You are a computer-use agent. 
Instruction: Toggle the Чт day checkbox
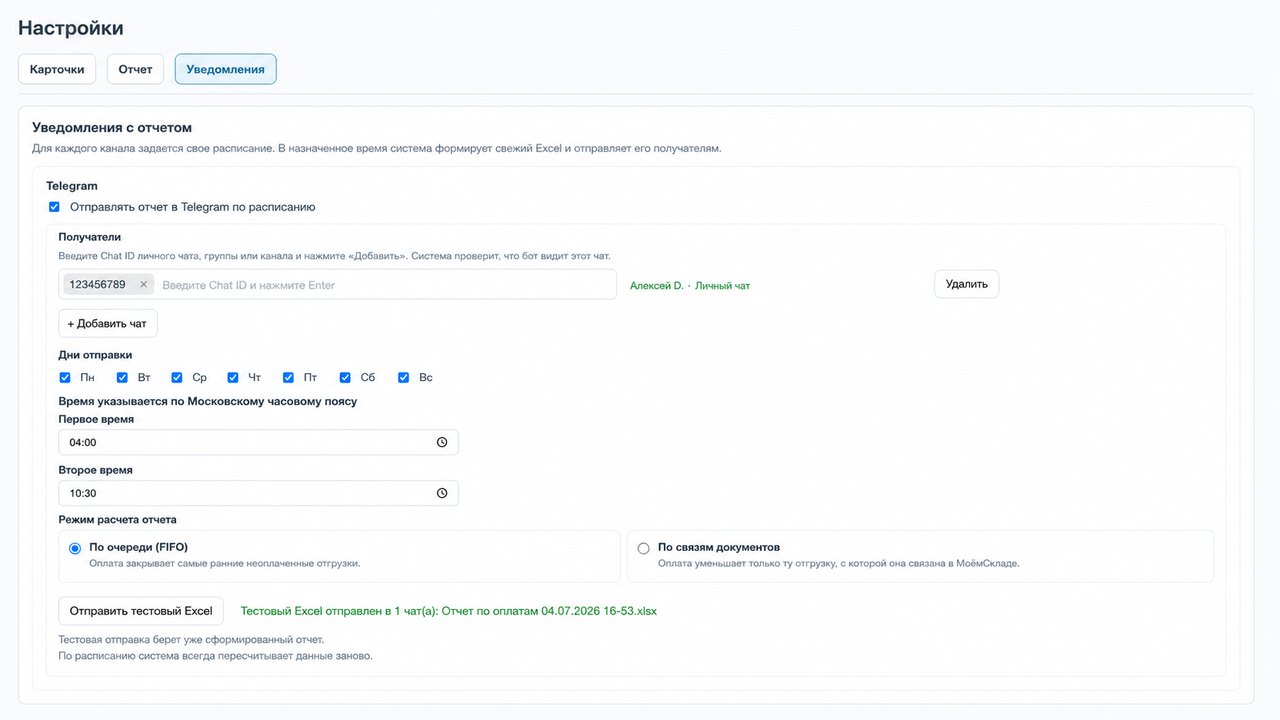coord(233,378)
